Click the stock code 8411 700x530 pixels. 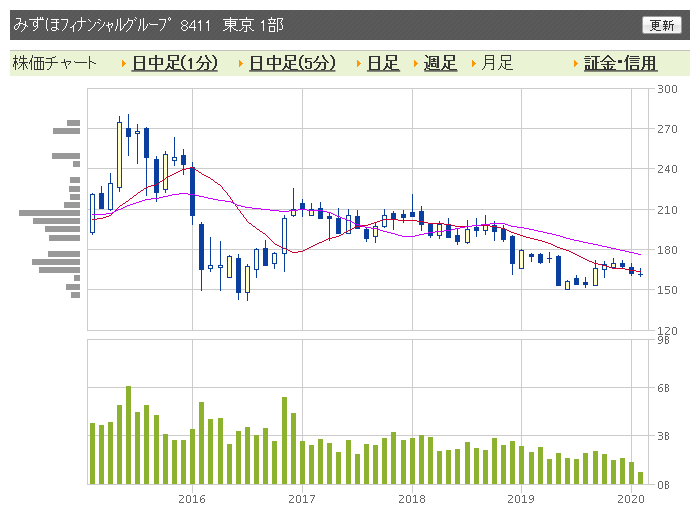196,25
